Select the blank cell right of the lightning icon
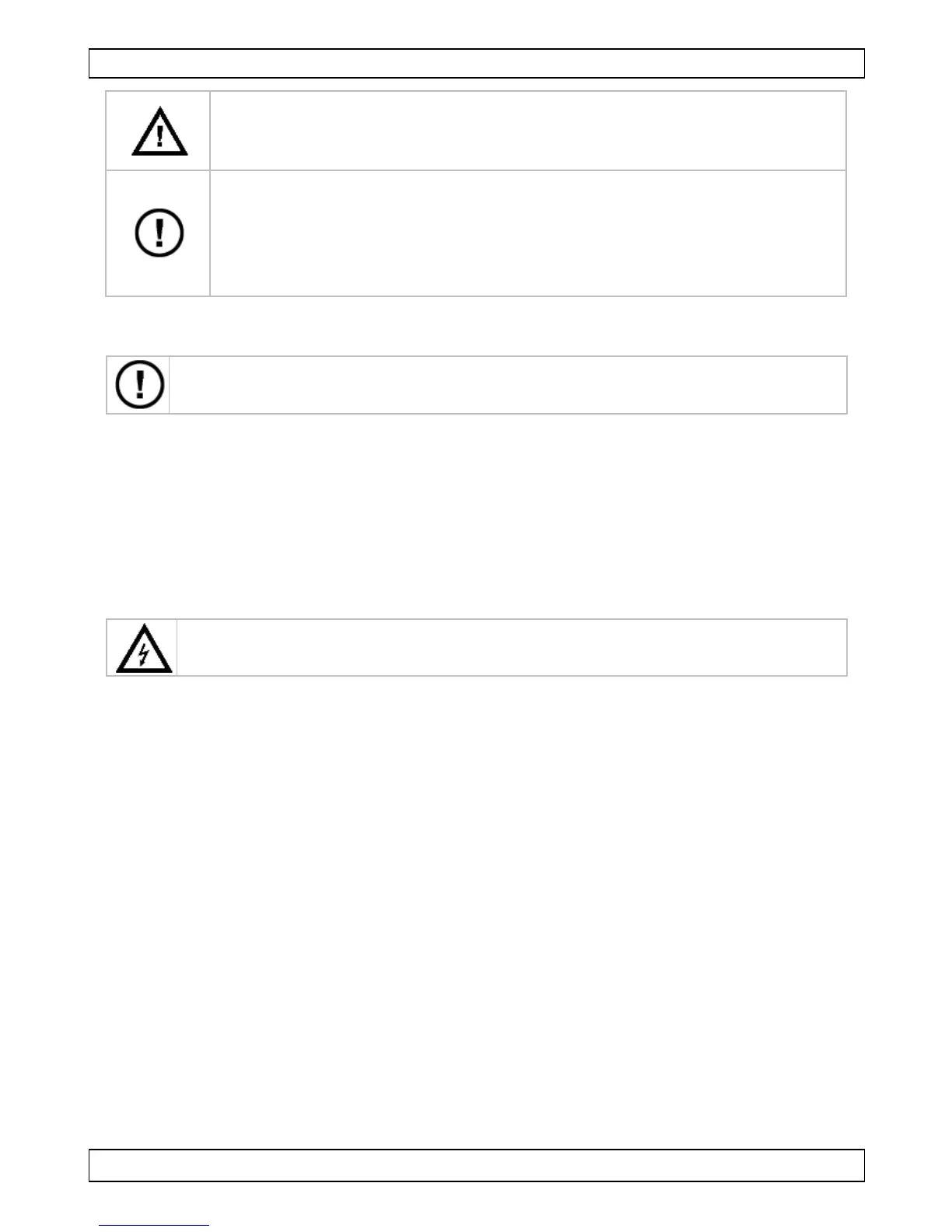This screenshot has width=952, height=1232. pos(511,648)
